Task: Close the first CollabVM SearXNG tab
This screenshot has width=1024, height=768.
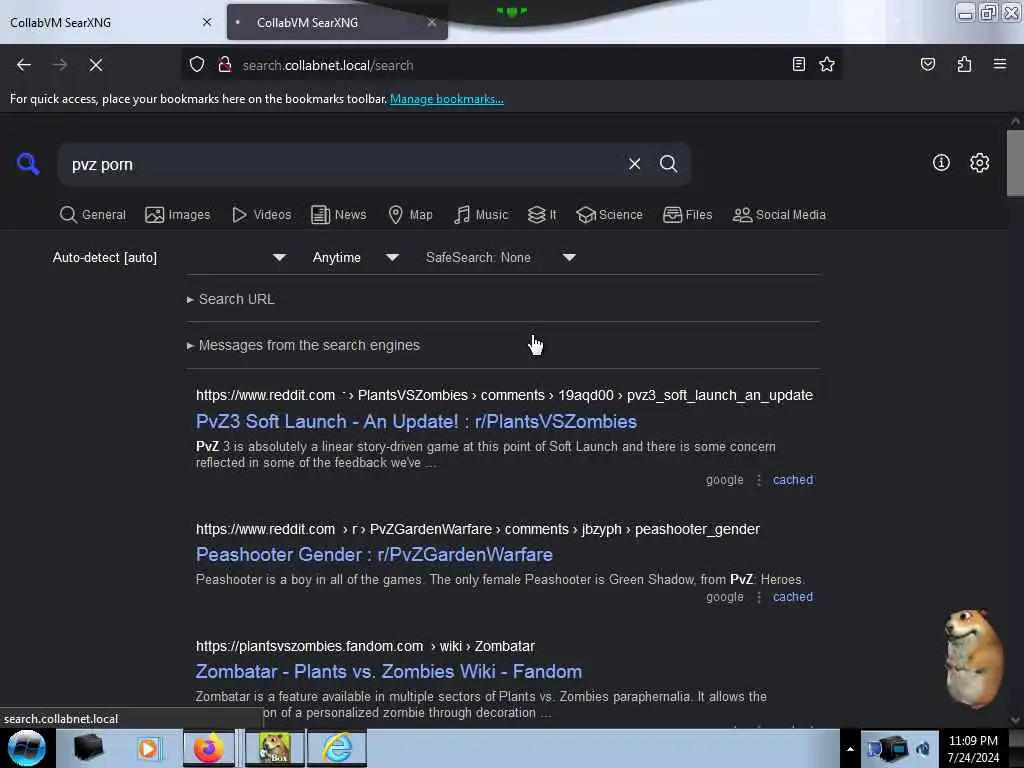Action: (207, 22)
